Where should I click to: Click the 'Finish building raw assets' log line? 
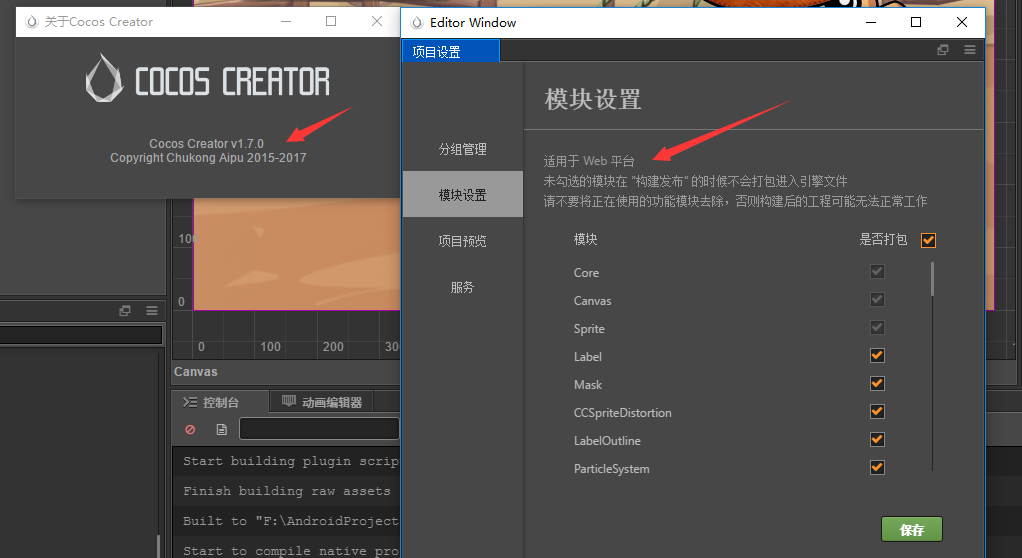(x=287, y=491)
